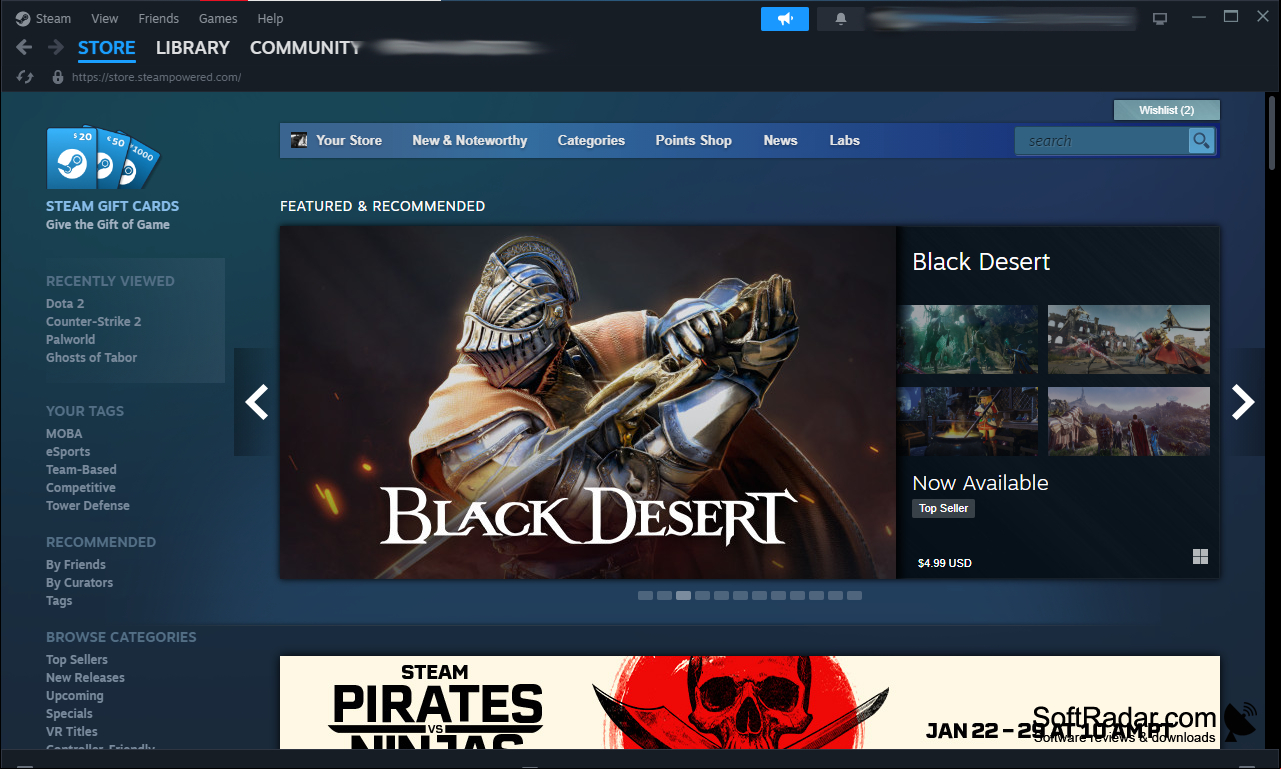The width and height of the screenshot is (1281, 769).
Task: Click the Steam logo menu icon
Action: pyautogui.click(x=23, y=18)
